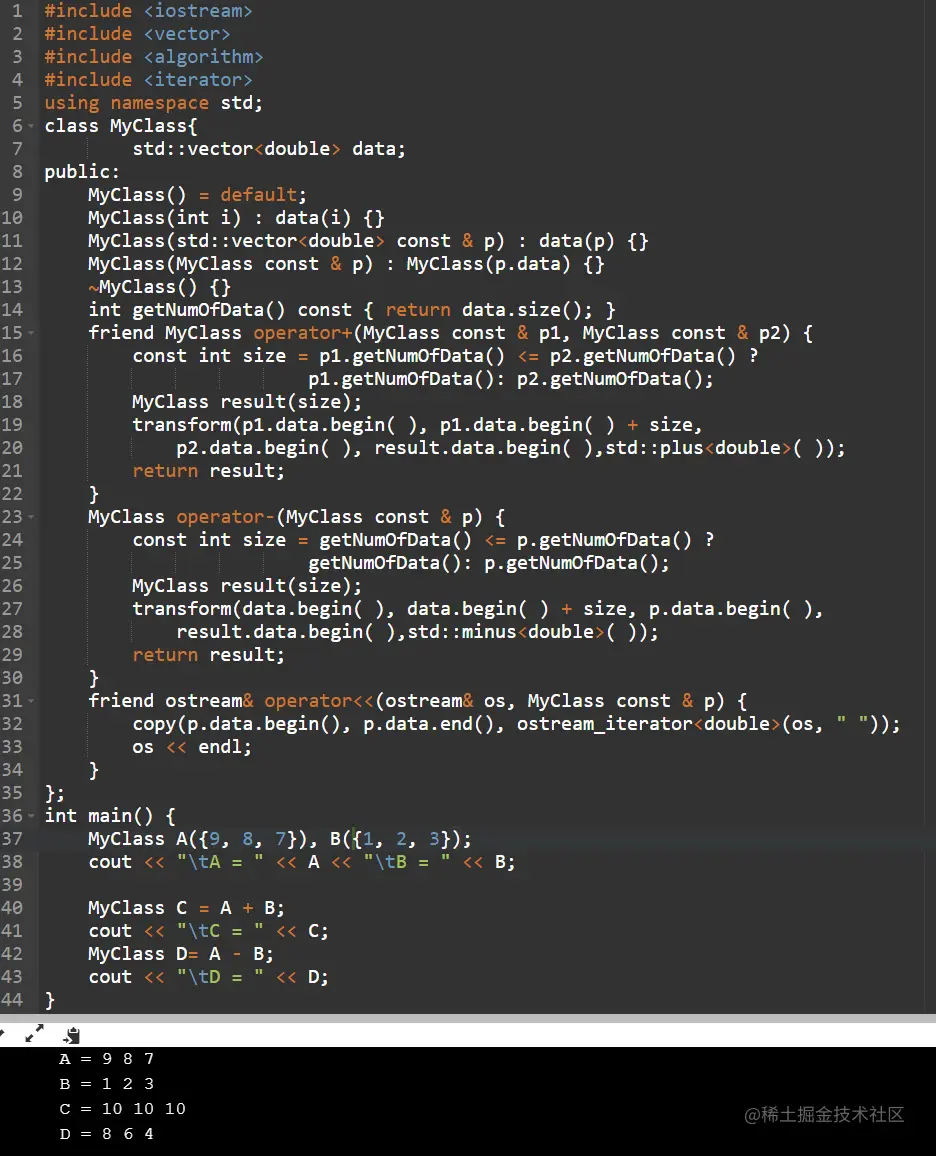
Task: Click 'using namespace std;' text
Action: (x=153, y=102)
